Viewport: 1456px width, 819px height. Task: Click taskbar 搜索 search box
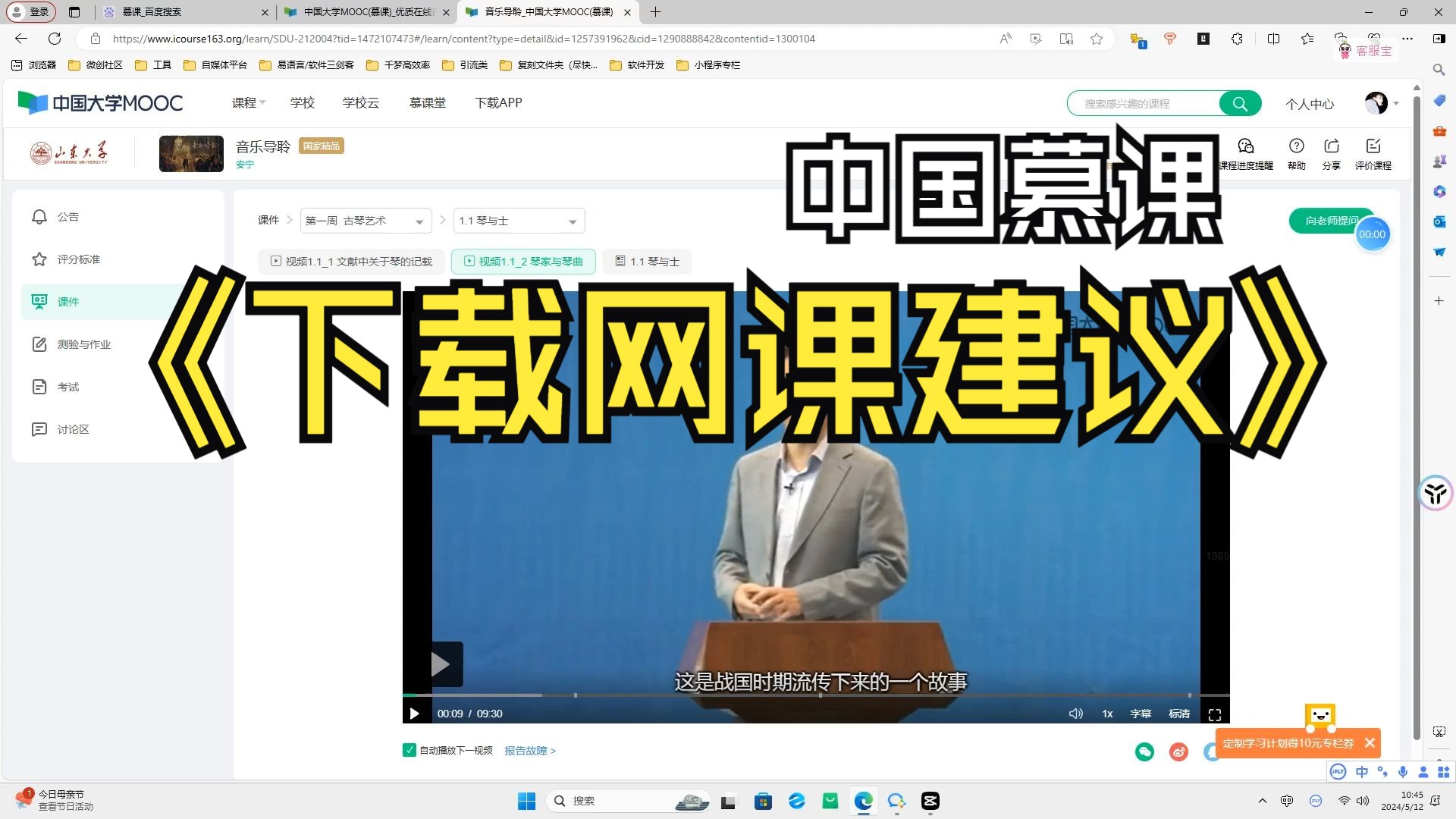pos(628,801)
